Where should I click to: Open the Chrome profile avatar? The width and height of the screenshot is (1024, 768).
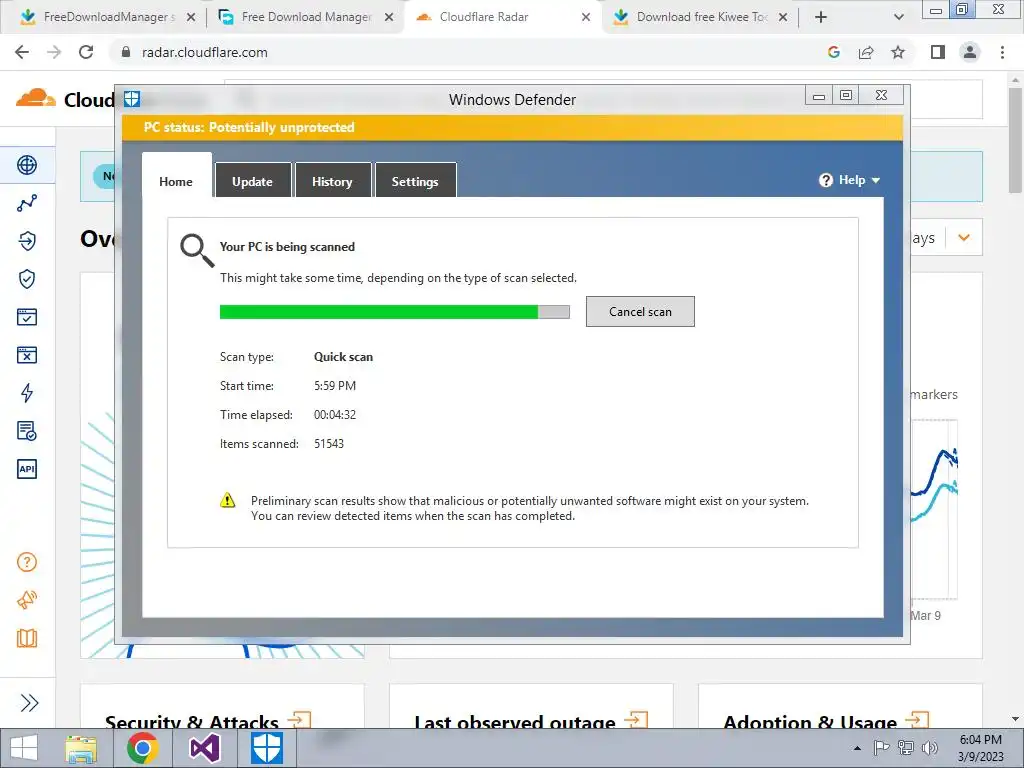pos(970,52)
